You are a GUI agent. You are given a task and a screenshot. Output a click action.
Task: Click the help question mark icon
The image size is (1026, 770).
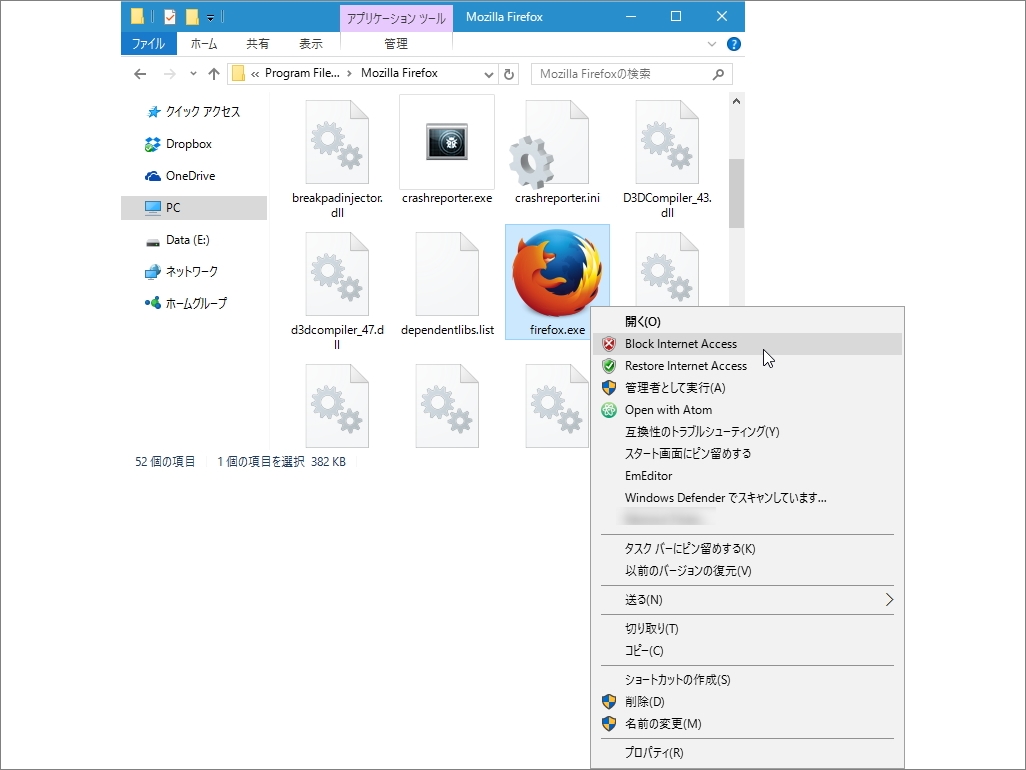(734, 44)
